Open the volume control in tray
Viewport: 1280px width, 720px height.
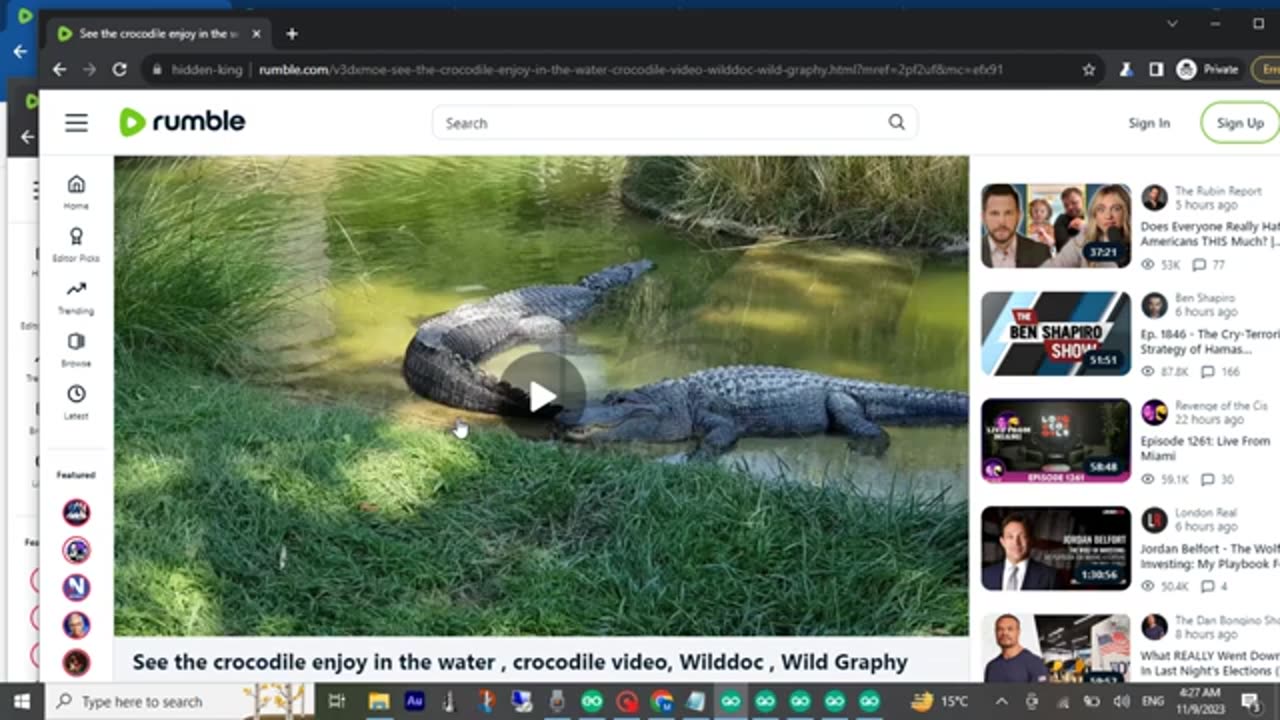point(1121,701)
